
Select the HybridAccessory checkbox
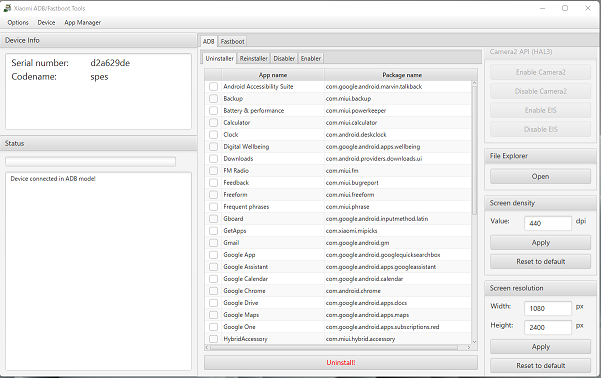pyautogui.click(x=213, y=339)
